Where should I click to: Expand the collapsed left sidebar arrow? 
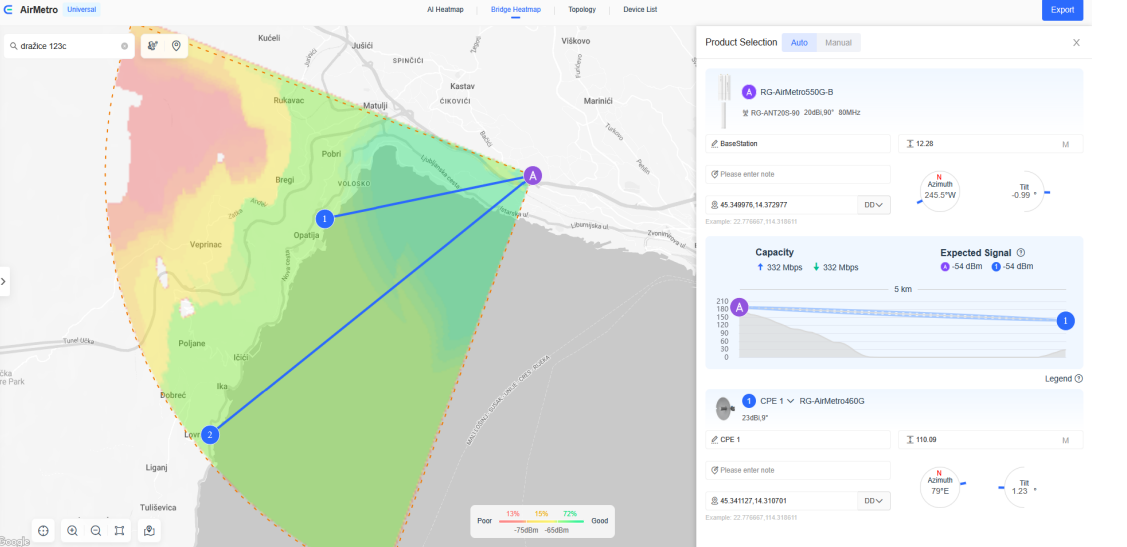pyautogui.click(x=4, y=282)
